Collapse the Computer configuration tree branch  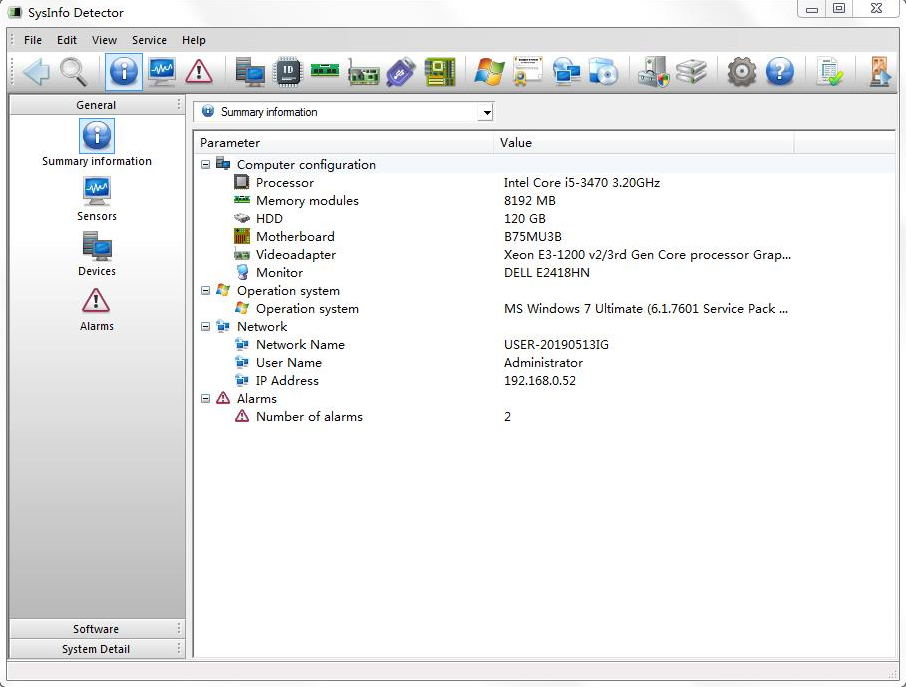tap(207, 164)
